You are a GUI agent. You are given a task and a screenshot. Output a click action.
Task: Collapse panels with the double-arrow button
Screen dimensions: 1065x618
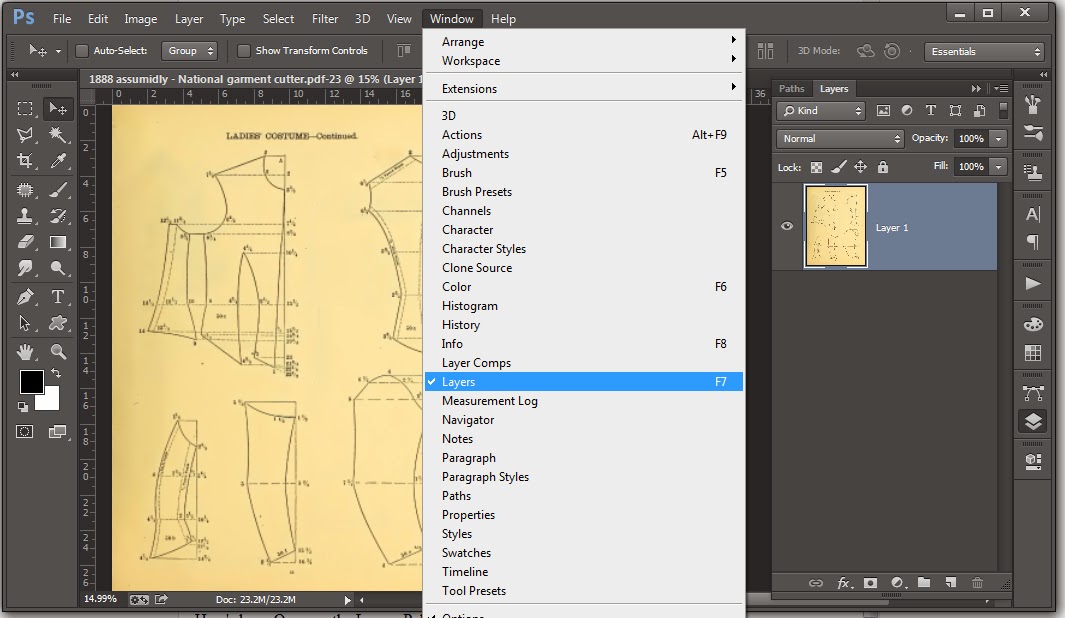point(977,88)
